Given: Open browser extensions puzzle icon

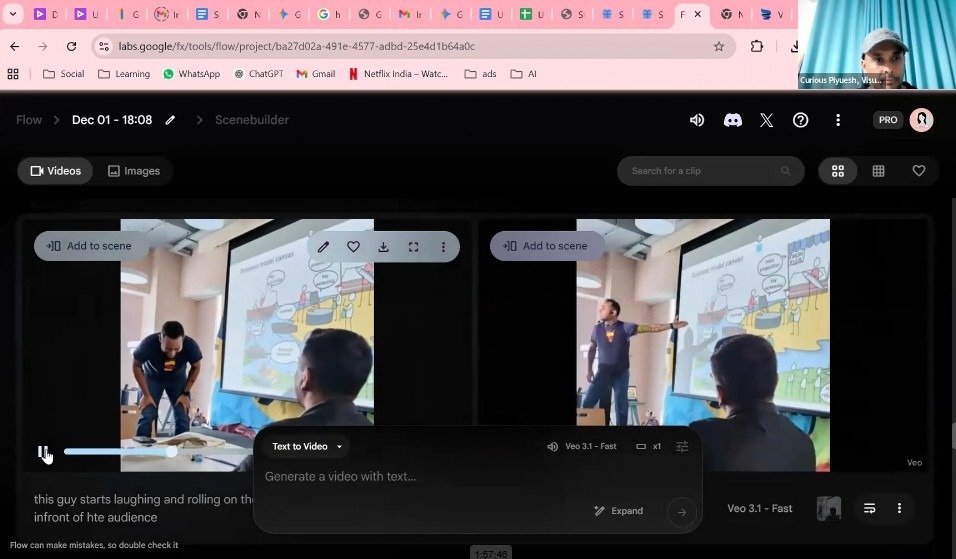Looking at the screenshot, I should [757, 46].
